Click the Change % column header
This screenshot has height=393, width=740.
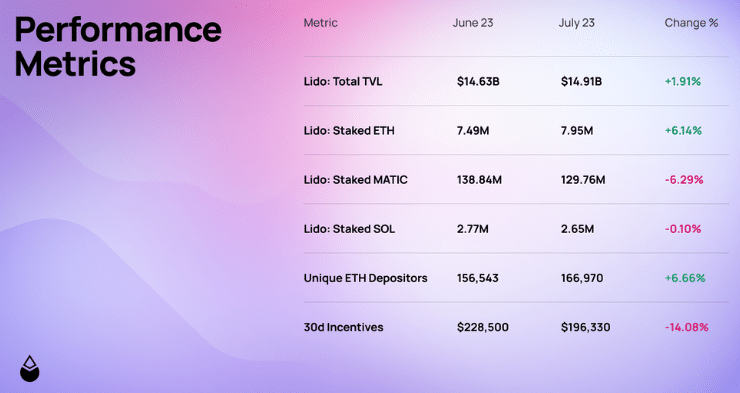point(691,23)
